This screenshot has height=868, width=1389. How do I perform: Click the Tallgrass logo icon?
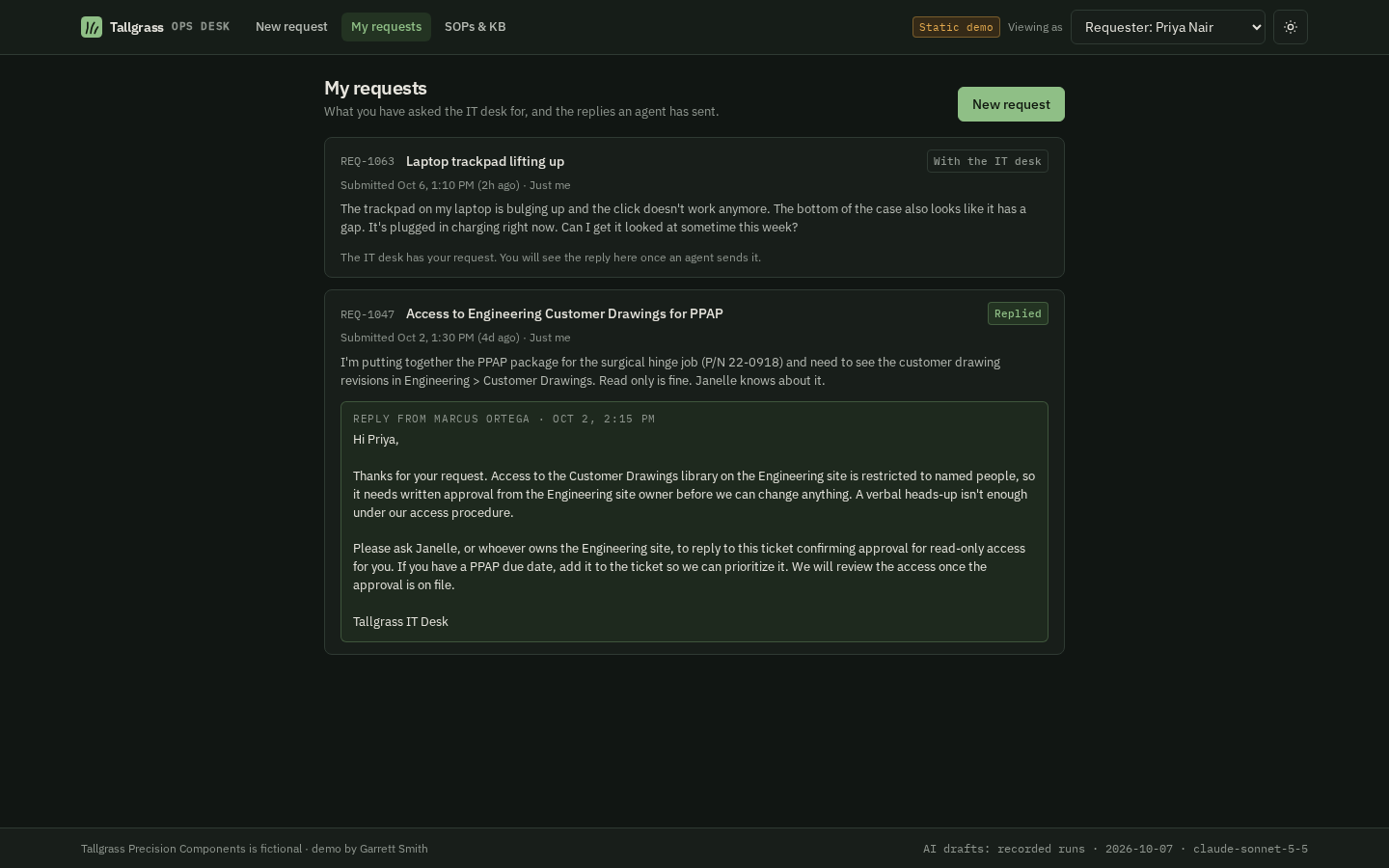pyautogui.click(x=92, y=27)
